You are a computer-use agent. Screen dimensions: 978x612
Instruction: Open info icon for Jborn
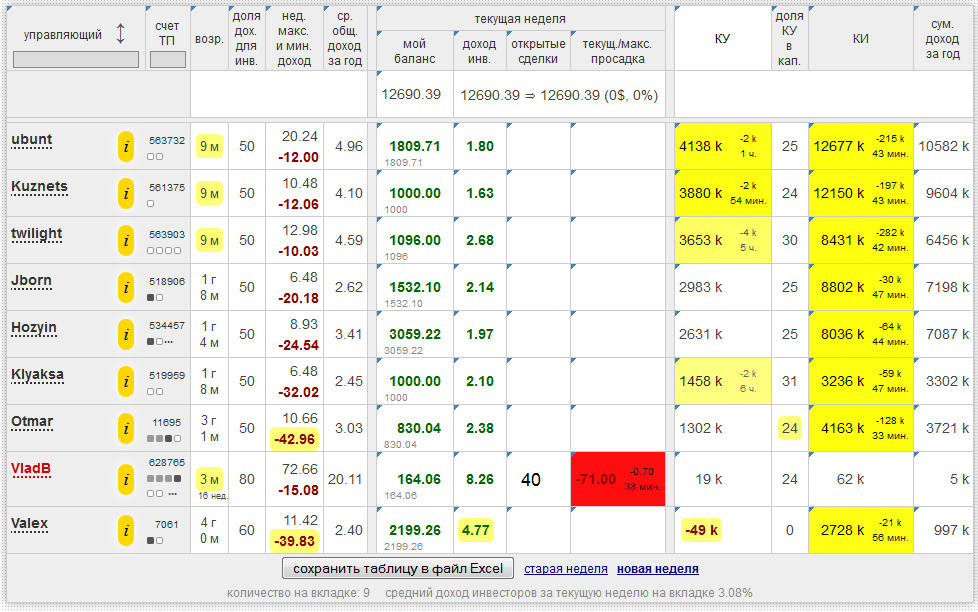point(126,288)
